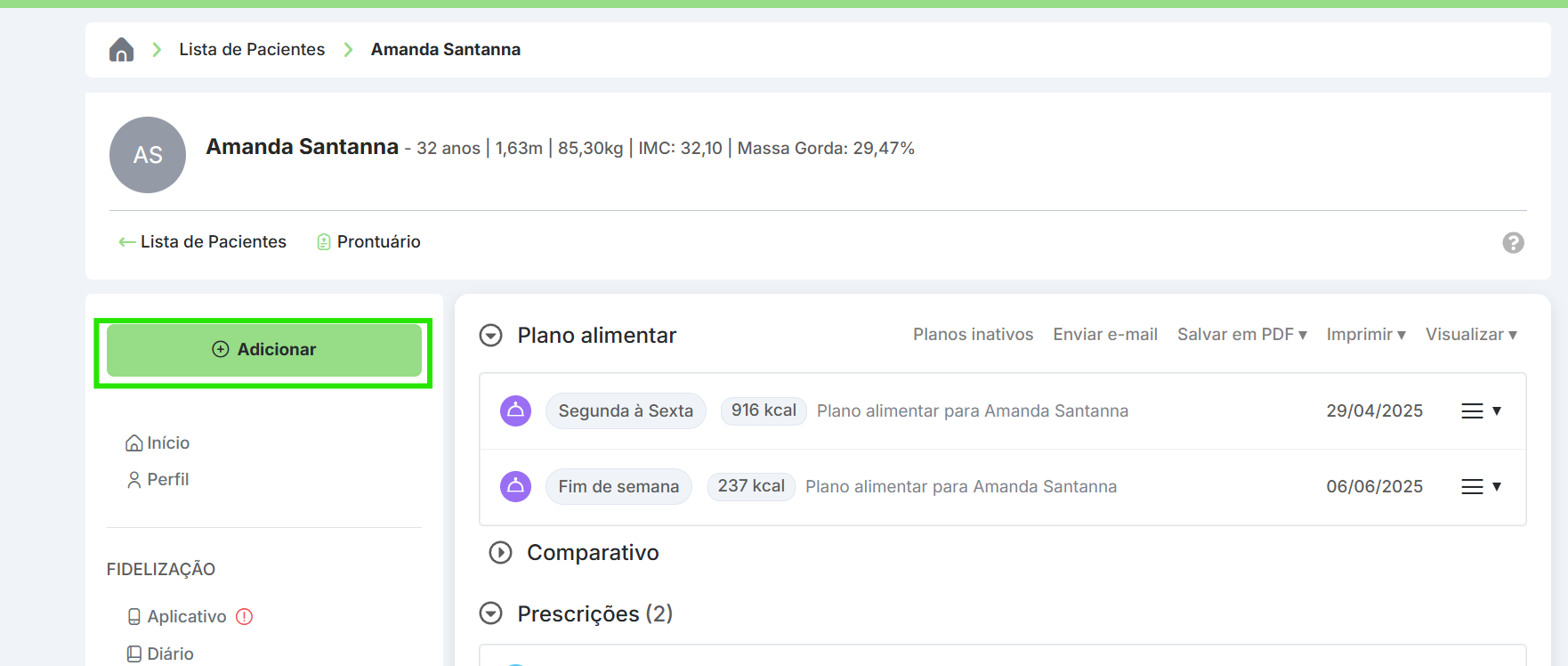Open the Visualizar dropdown
This screenshot has width=1568, height=666.
pos(1470,335)
